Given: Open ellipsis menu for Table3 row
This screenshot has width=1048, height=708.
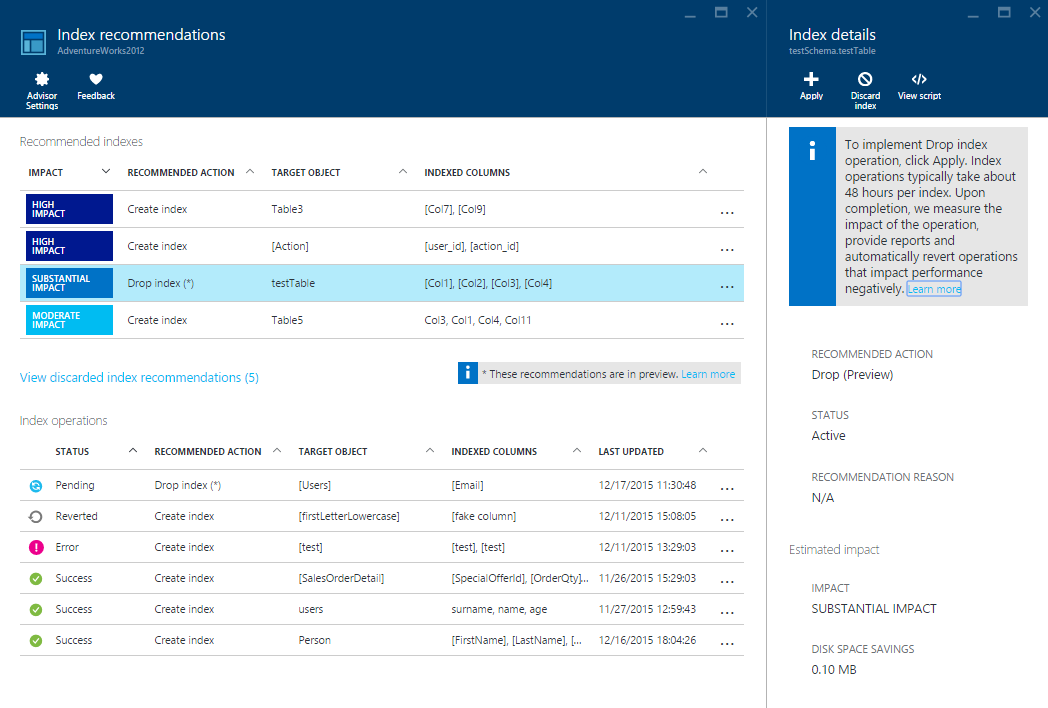Looking at the screenshot, I should pos(727,211).
